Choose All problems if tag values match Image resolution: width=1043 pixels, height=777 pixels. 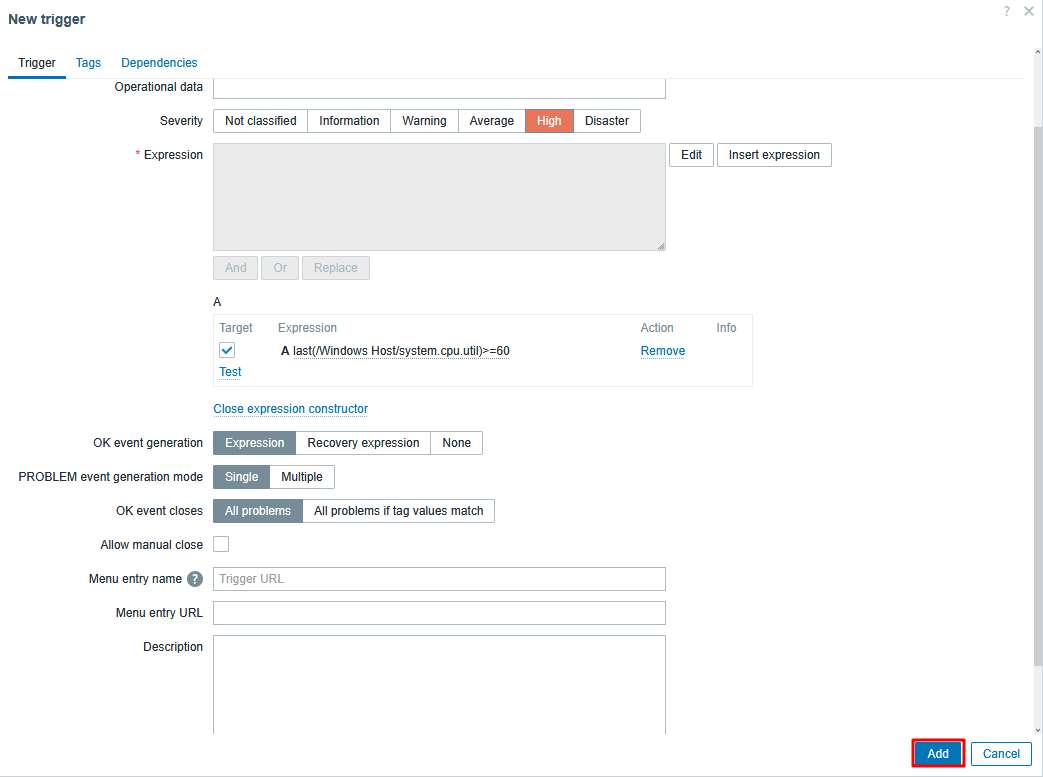398,511
